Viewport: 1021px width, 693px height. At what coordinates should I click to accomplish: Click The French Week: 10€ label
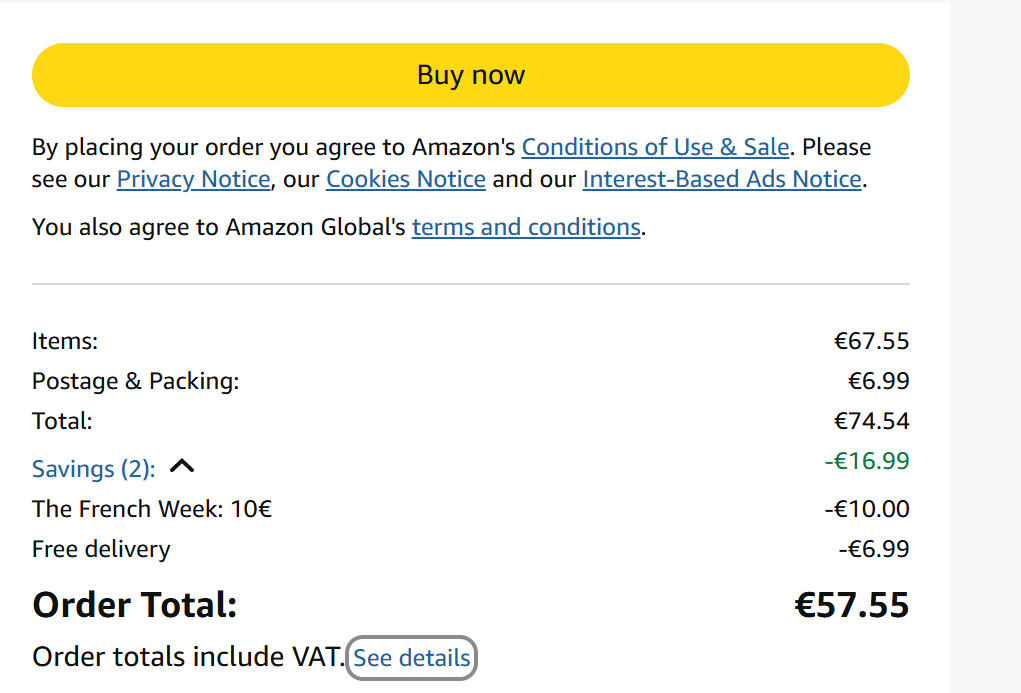152,509
